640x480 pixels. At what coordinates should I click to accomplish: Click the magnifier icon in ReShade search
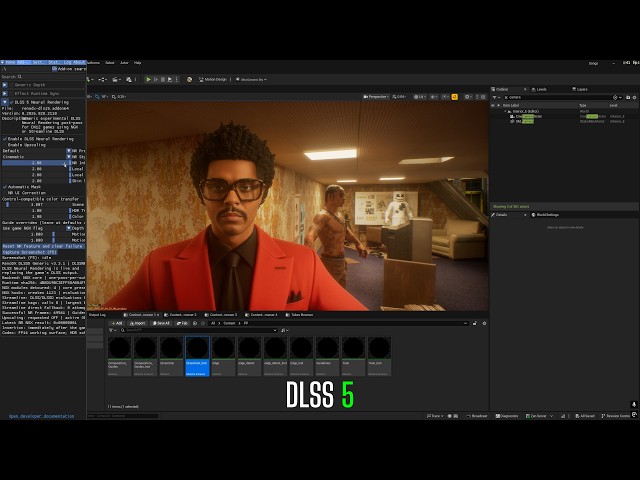20,77
